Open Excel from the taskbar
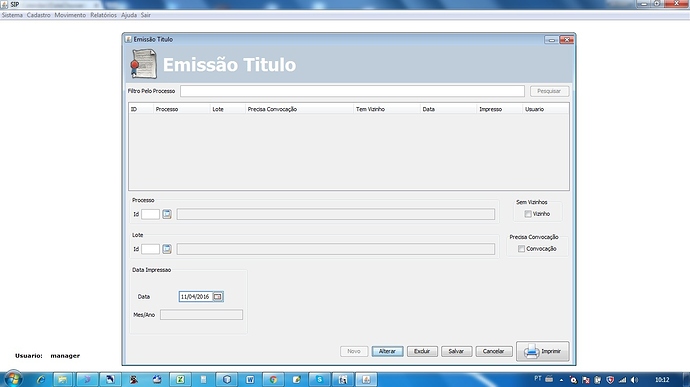This screenshot has width=690, height=387. point(180,380)
